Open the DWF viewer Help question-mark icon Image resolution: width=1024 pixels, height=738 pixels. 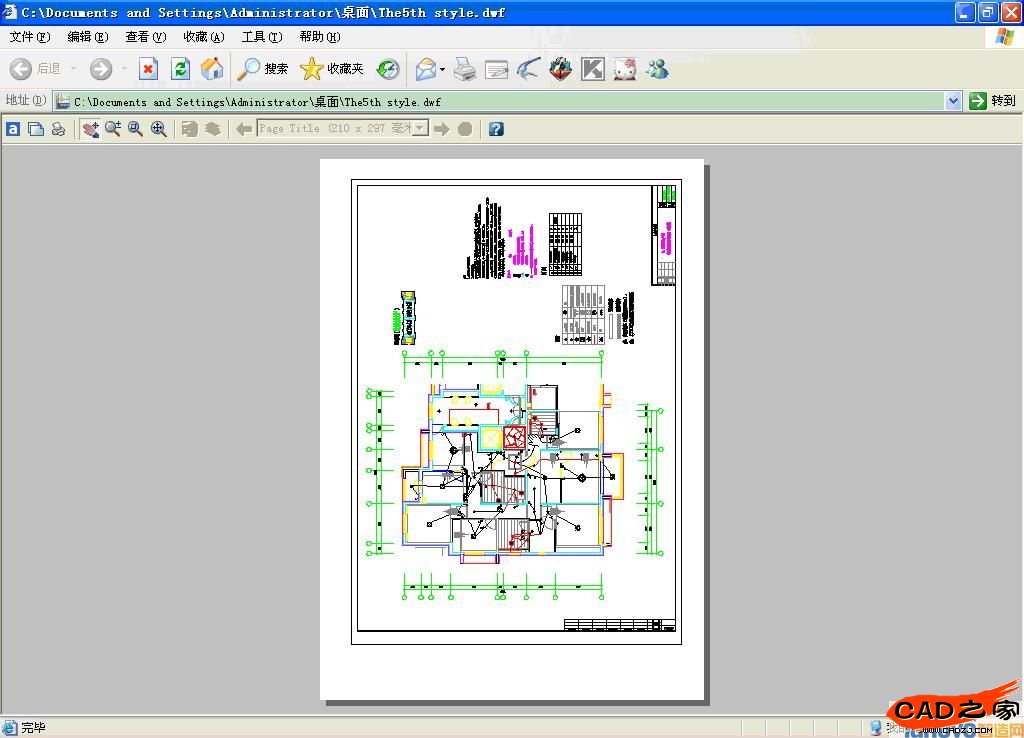click(x=496, y=129)
